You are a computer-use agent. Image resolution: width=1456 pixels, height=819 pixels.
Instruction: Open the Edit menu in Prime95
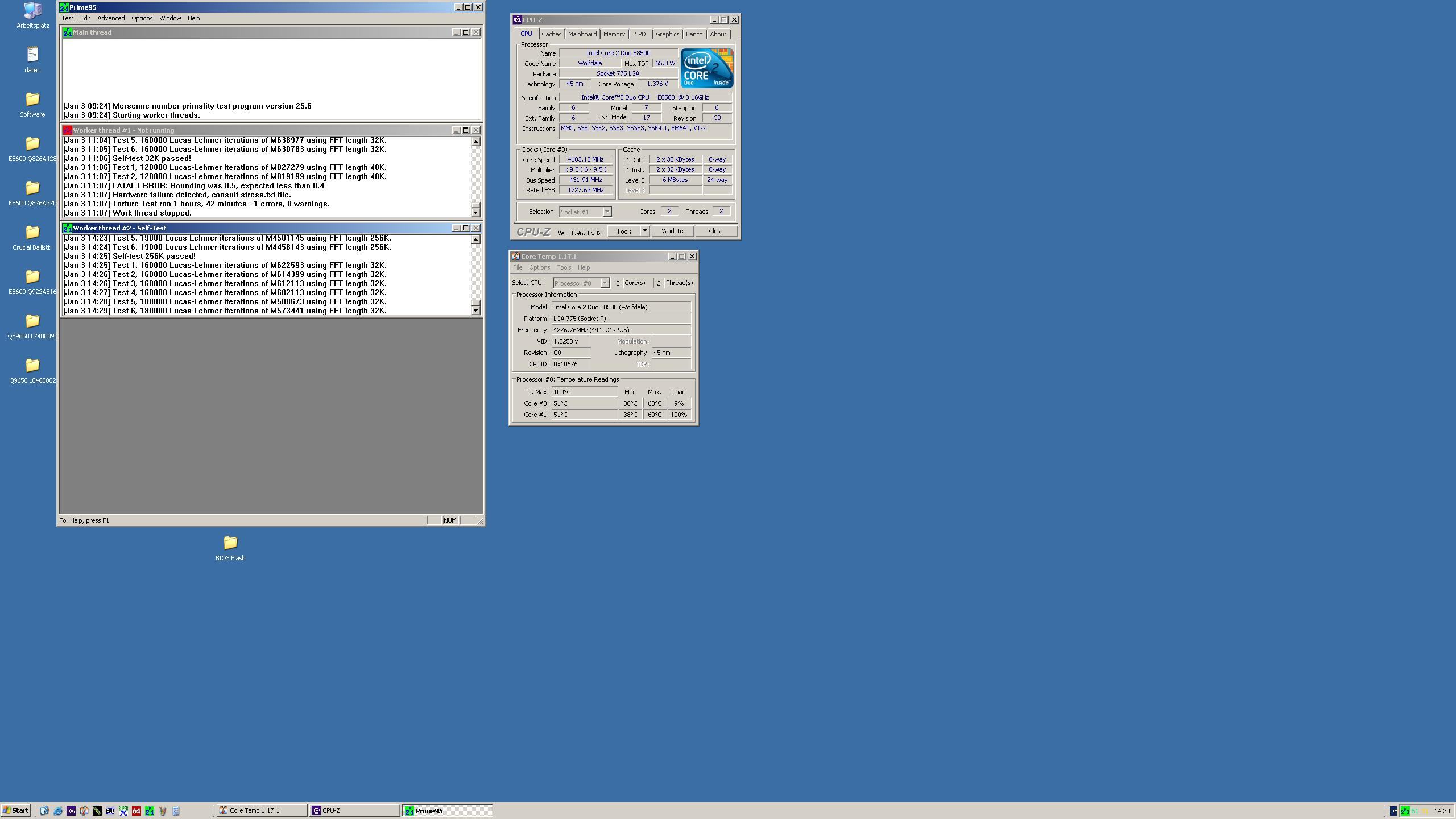[x=85, y=18]
